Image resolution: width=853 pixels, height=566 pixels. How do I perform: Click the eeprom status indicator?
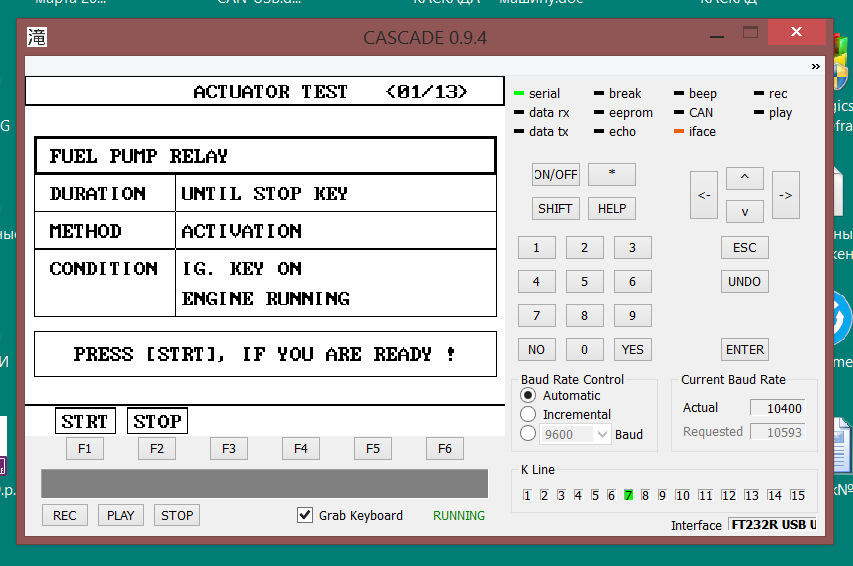pos(599,112)
